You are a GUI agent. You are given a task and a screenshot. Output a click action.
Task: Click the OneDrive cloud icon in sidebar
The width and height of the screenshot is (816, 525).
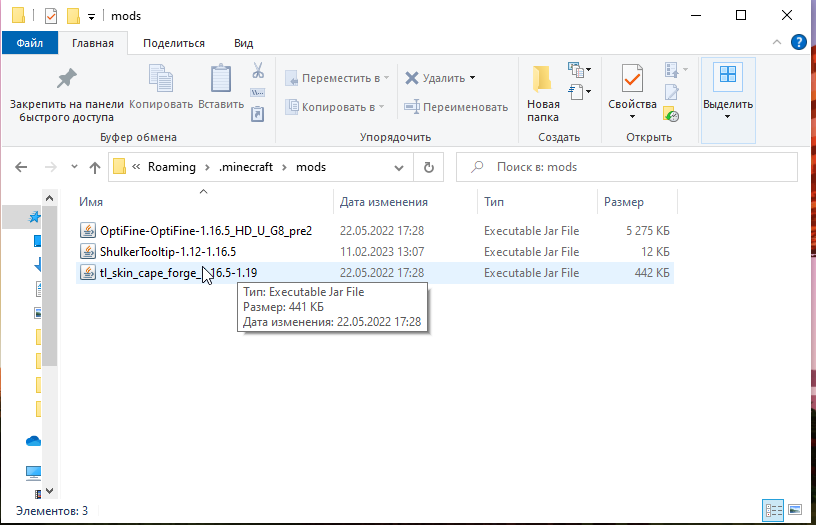pos(33,441)
